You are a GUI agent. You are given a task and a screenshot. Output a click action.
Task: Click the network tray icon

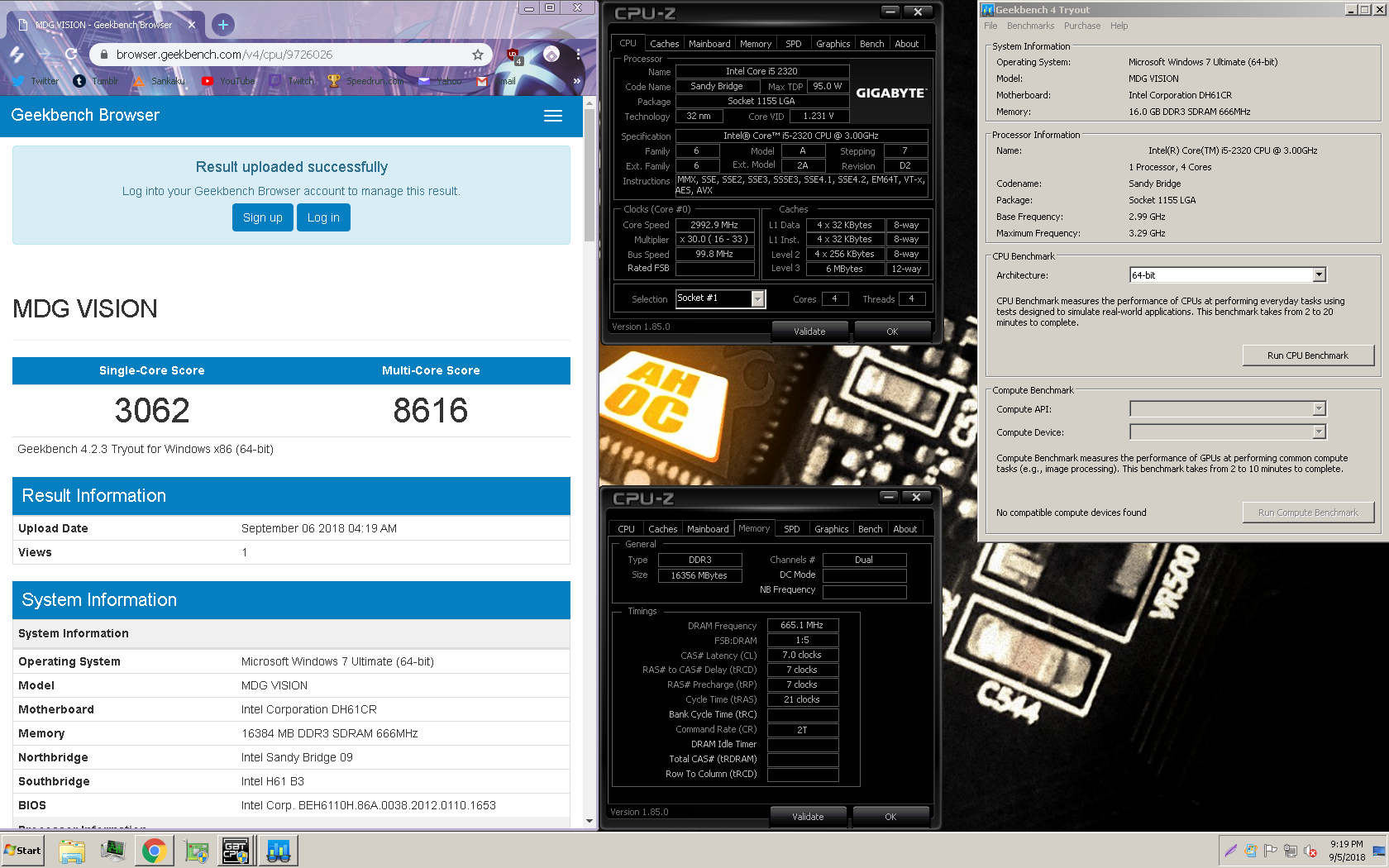click(1290, 851)
